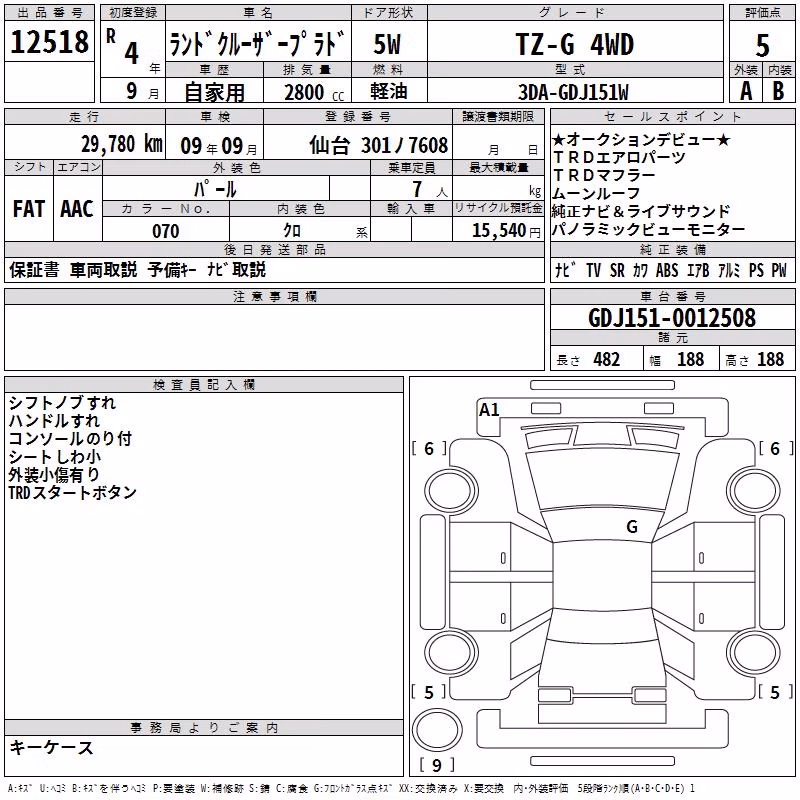Click the displacement value 2800 cc

click(x=314, y=92)
